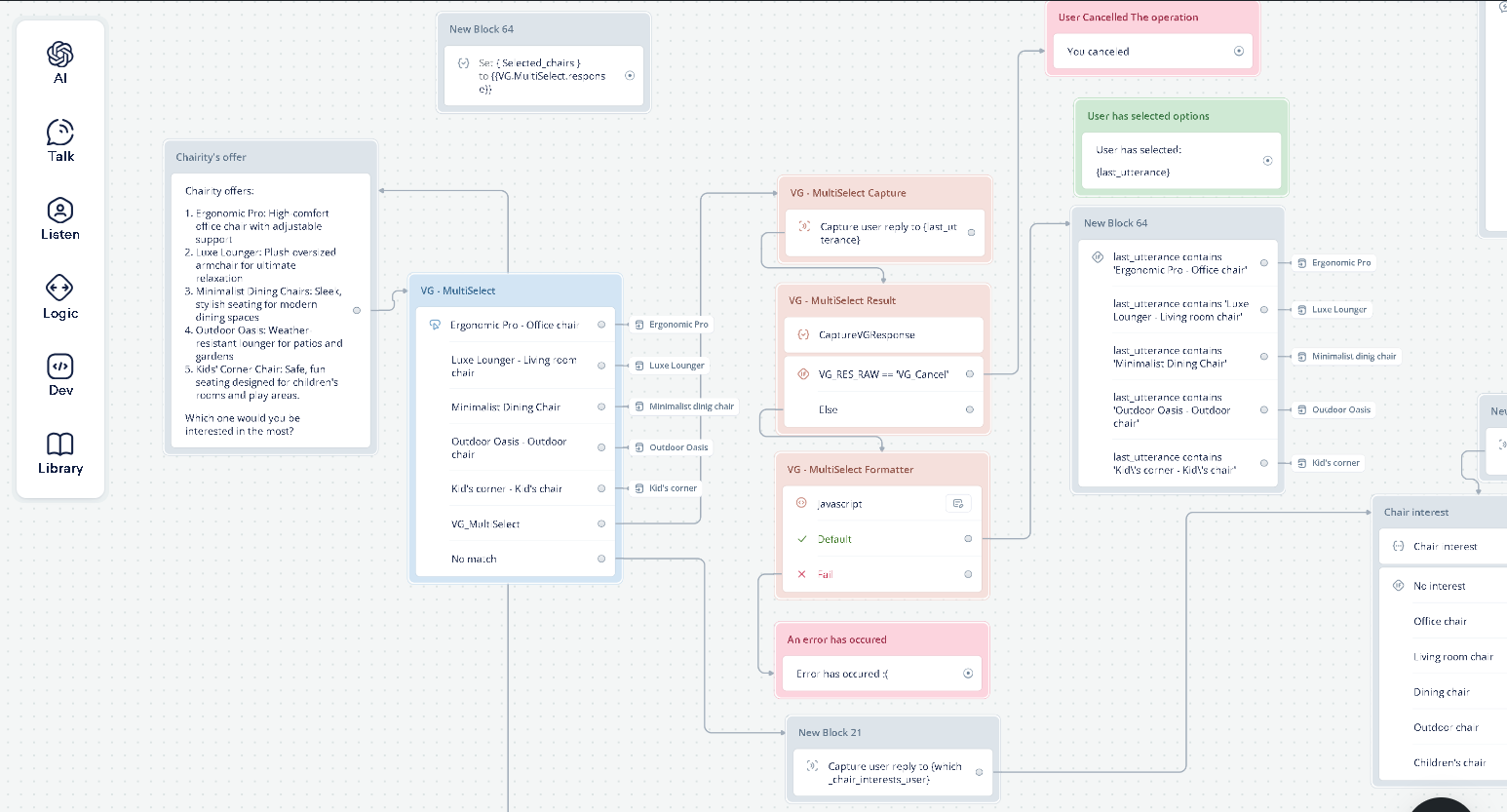Click the 'VG_Mult Select' row text
The image size is (1507, 812).
coord(485,523)
